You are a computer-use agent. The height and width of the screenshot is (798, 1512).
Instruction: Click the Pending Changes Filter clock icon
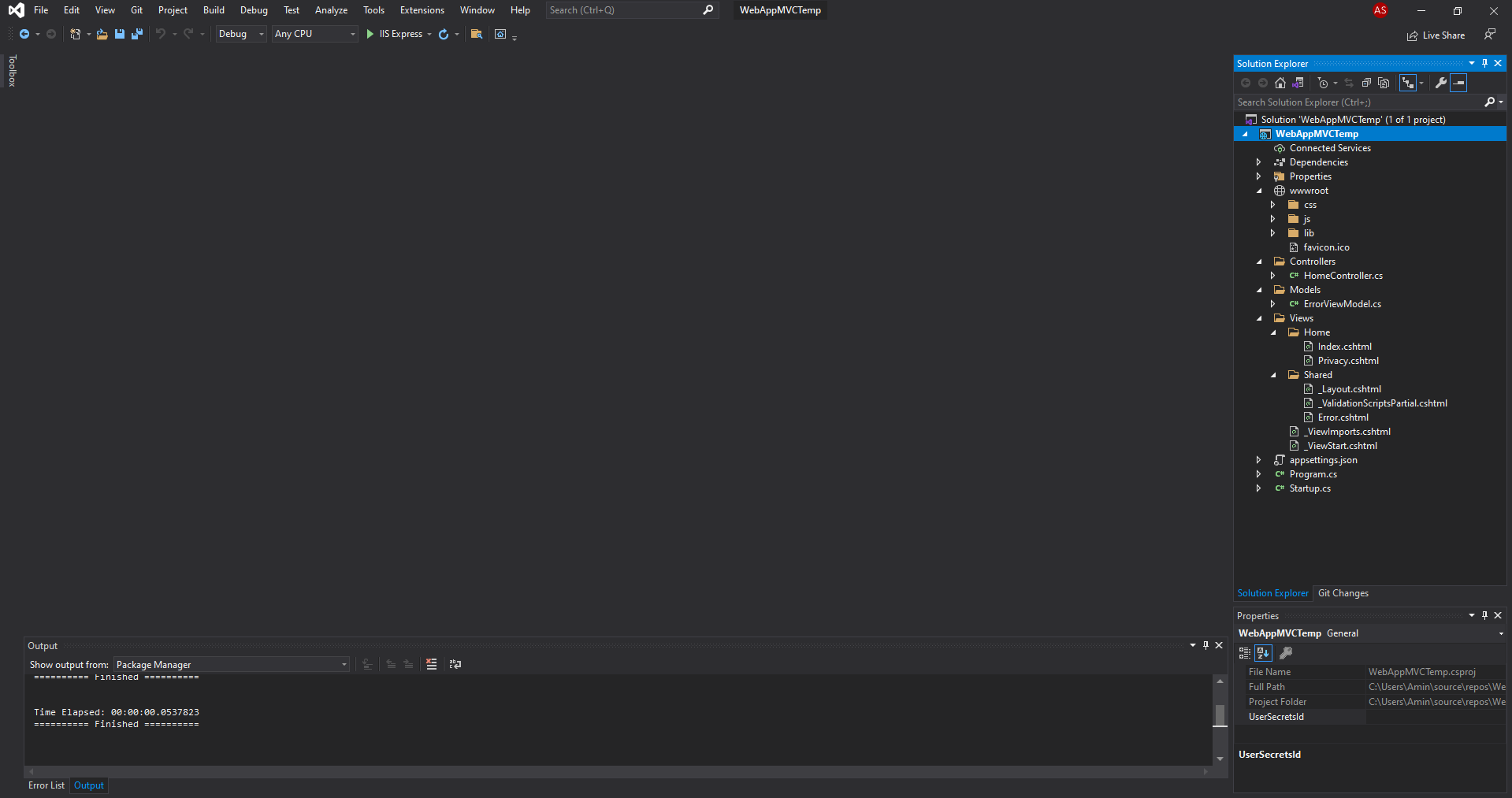(x=1323, y=83)
